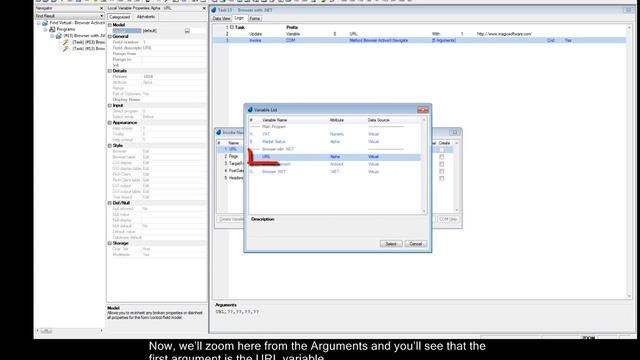Image resolution: width=640 pixels, height=360 pixels.
Task: Click the Programs icon in Navigator tree
Action: tap(52, 29)
